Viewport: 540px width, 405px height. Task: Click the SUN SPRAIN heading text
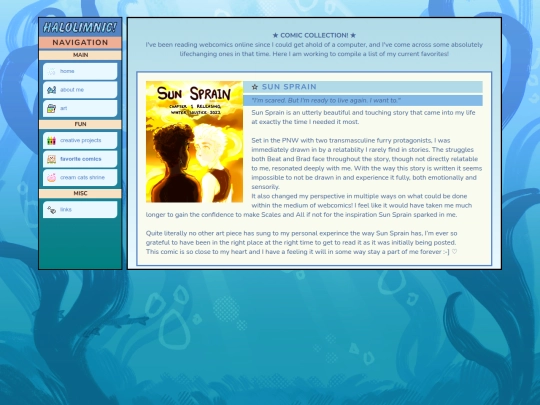click(x=289, y=87)
